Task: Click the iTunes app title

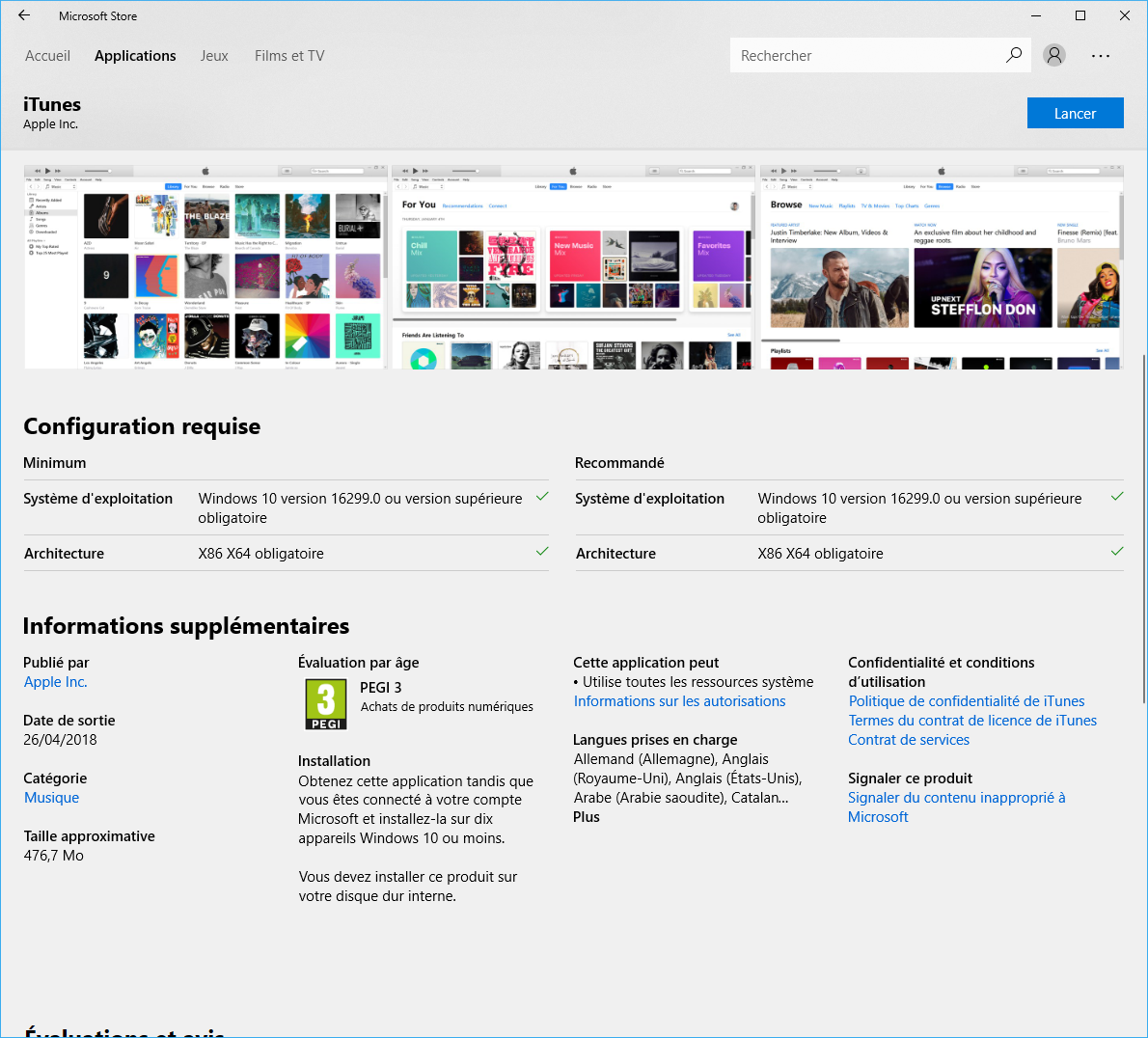Action: [x=52, y=104]
